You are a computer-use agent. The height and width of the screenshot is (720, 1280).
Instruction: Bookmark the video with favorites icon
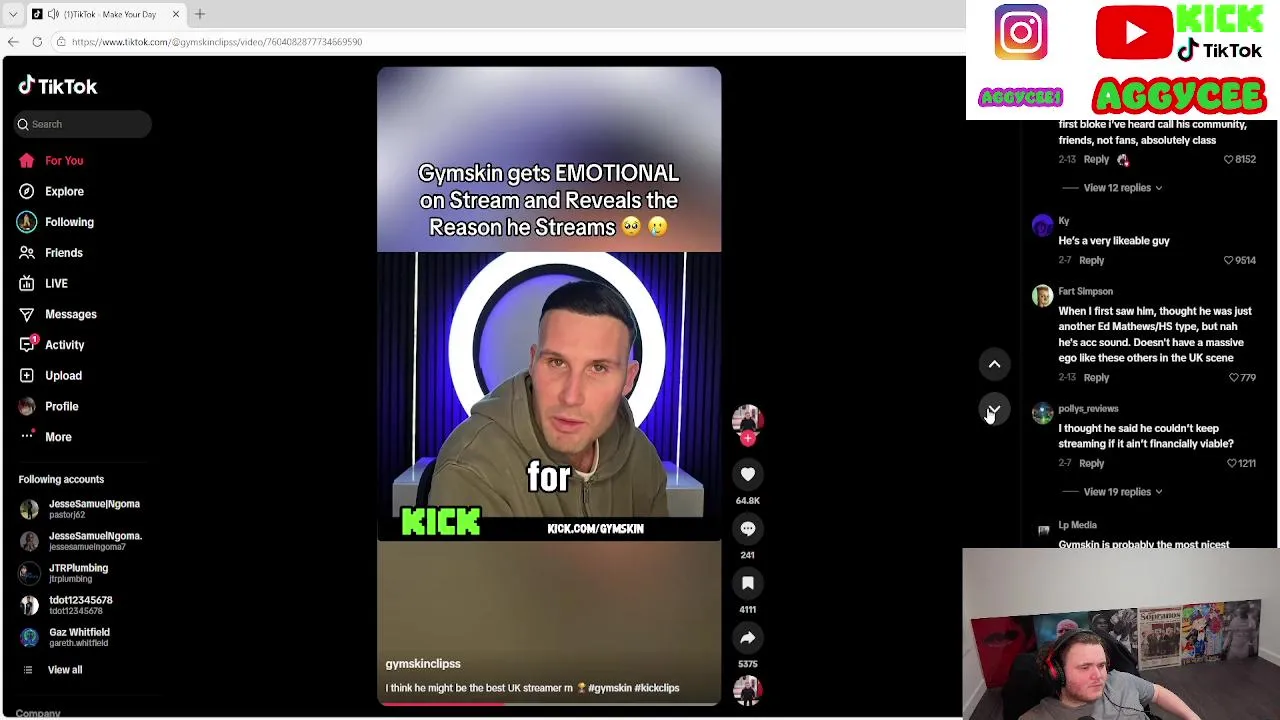pyautogui.click(x=748, y=583)
